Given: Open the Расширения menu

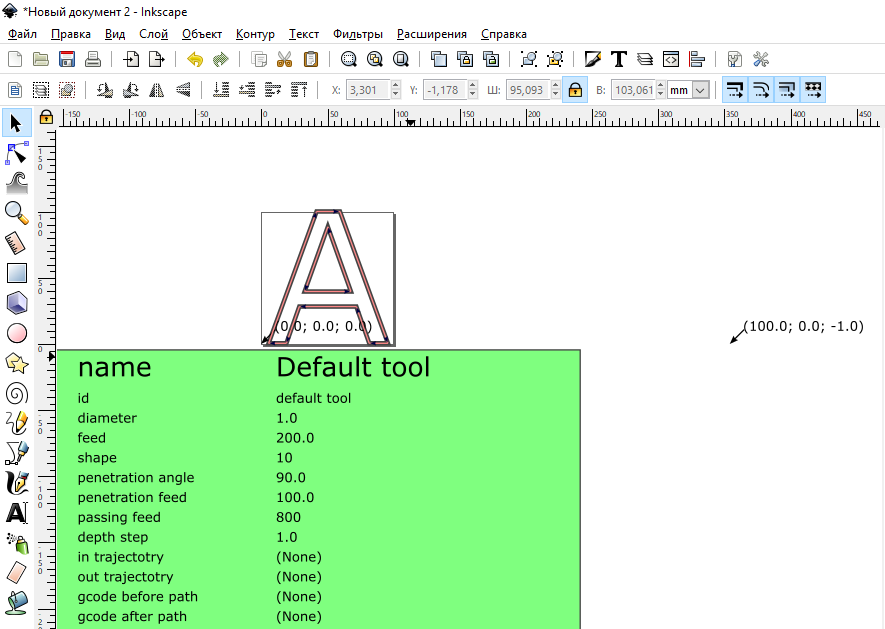Looking at the screenshot, I should click(432, 34).
